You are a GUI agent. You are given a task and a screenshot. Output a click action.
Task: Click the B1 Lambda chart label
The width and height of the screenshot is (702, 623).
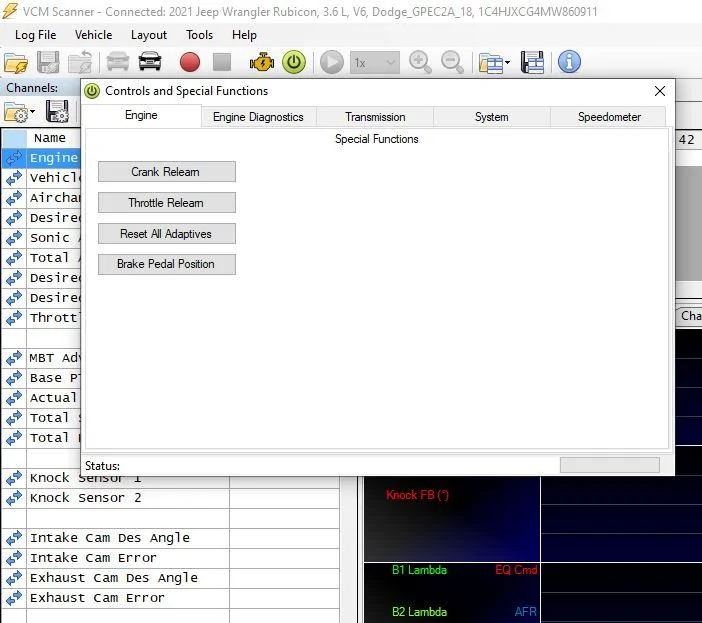coord(419,570)
